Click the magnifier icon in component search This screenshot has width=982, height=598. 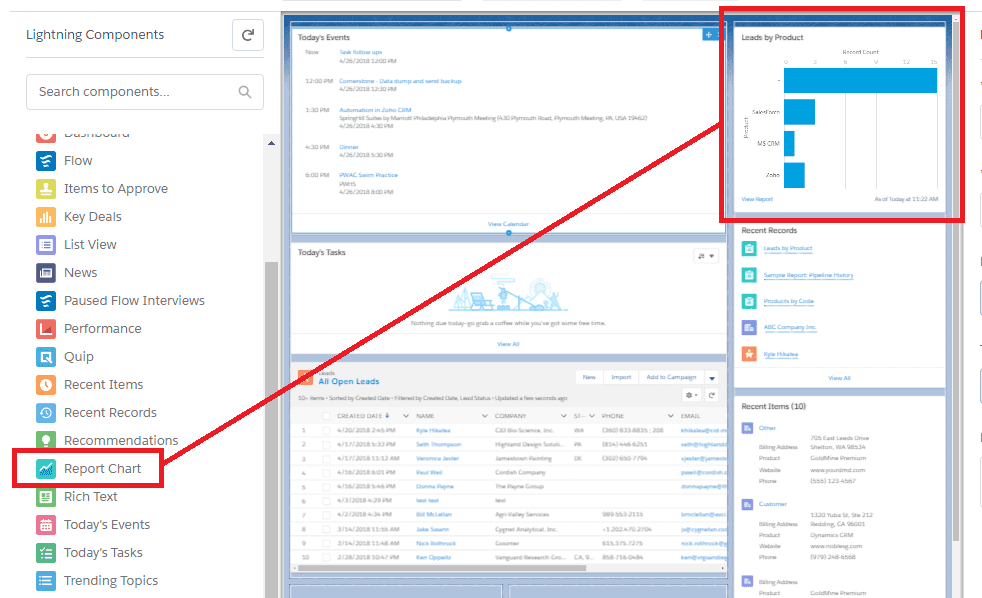pyautogui.click(x=245, y=92)
